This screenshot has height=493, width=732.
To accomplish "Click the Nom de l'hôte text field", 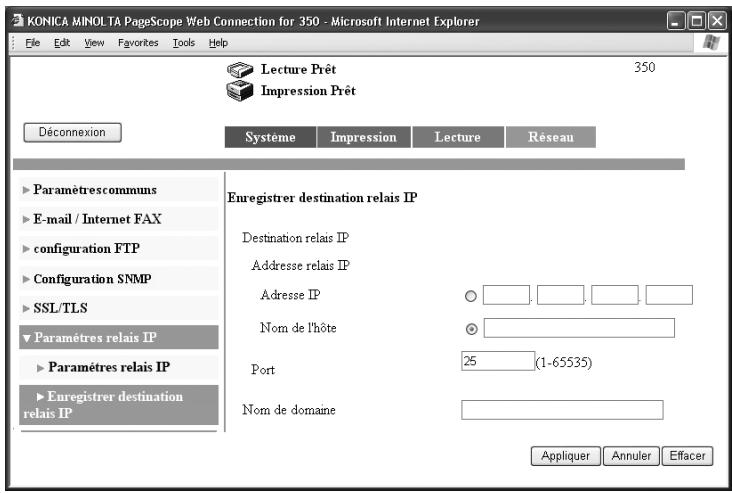I will point(579,328).
